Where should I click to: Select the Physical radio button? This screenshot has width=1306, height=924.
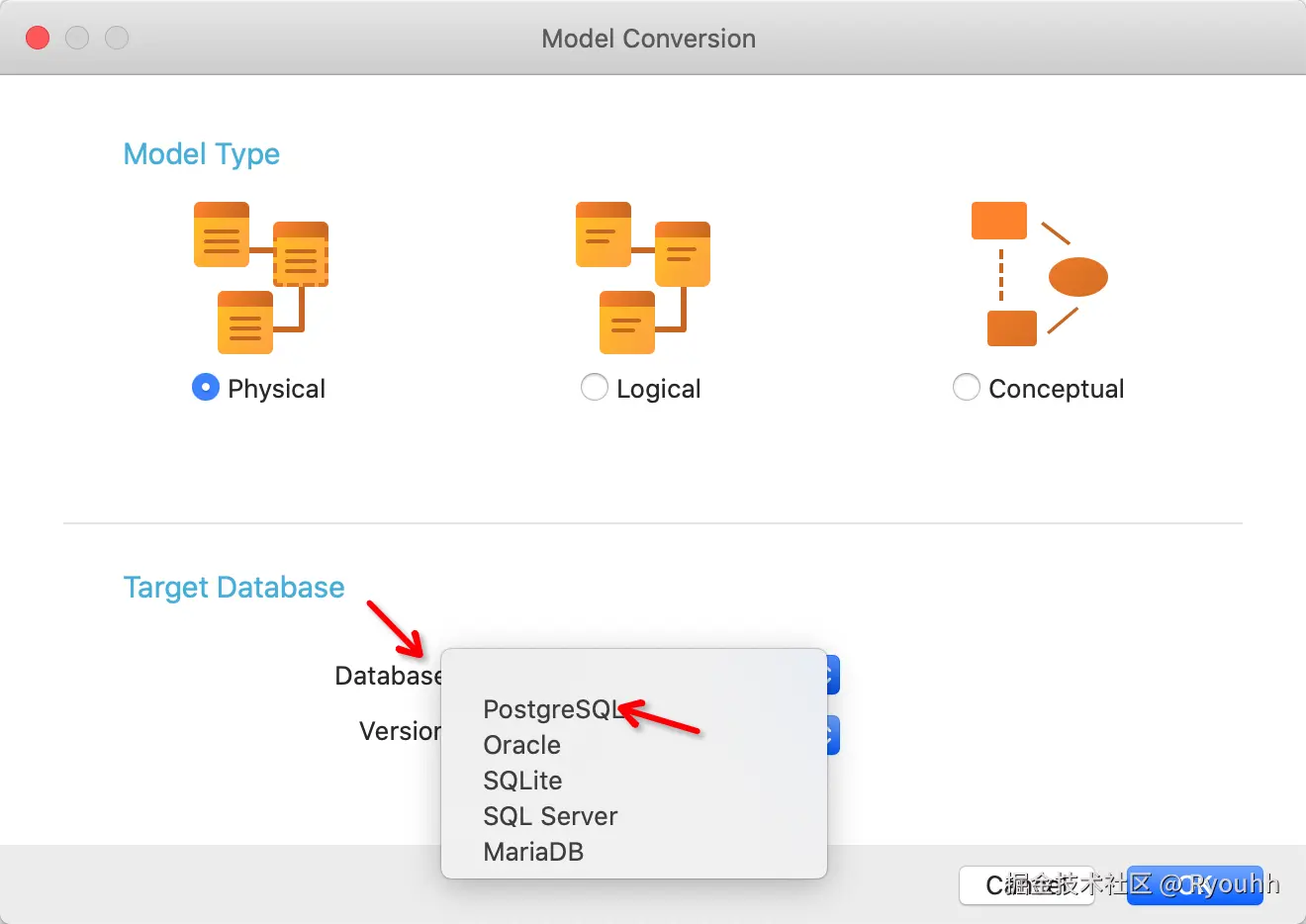click(205, 387)
